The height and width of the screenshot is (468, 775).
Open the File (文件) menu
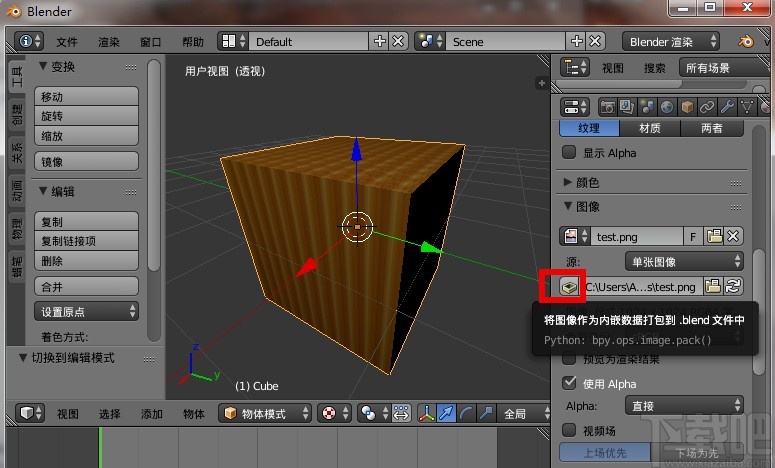point(67,42)
